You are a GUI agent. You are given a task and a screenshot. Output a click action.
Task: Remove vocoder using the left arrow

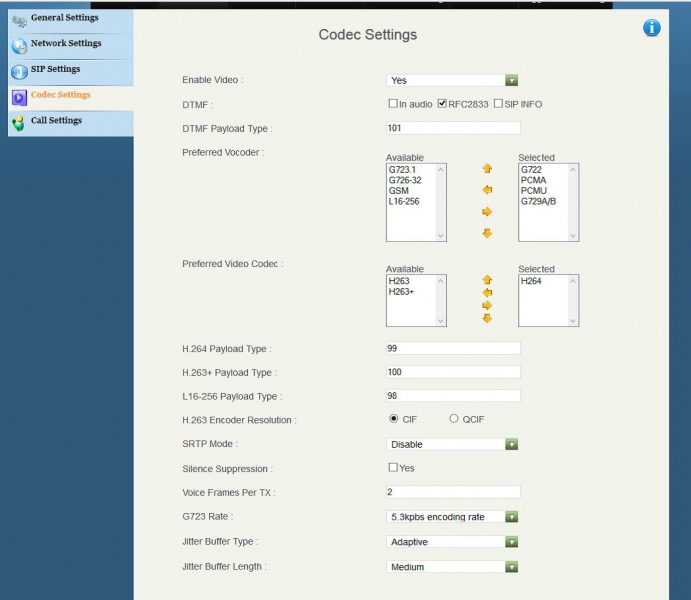click(487, 190)
